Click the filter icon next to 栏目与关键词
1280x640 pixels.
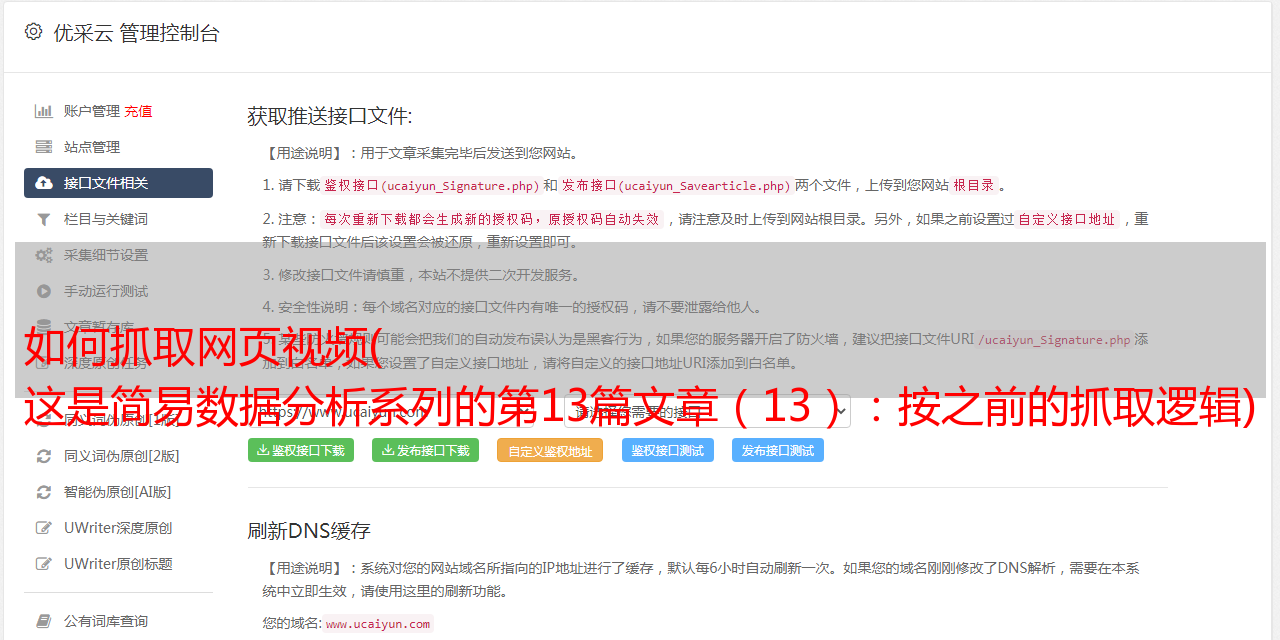[x=44, y=219]
